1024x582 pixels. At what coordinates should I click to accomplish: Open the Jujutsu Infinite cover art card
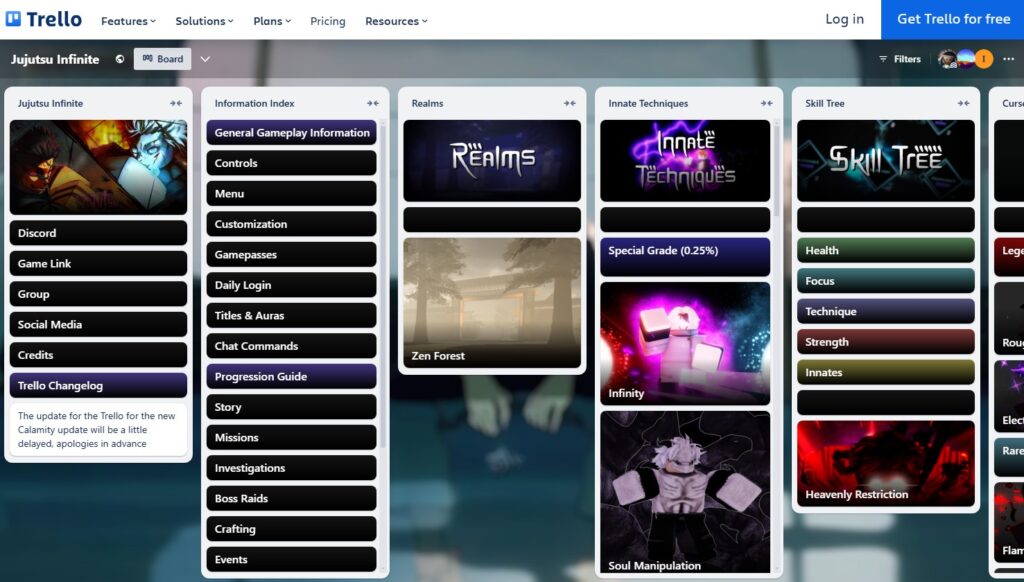tap(99, 167)
